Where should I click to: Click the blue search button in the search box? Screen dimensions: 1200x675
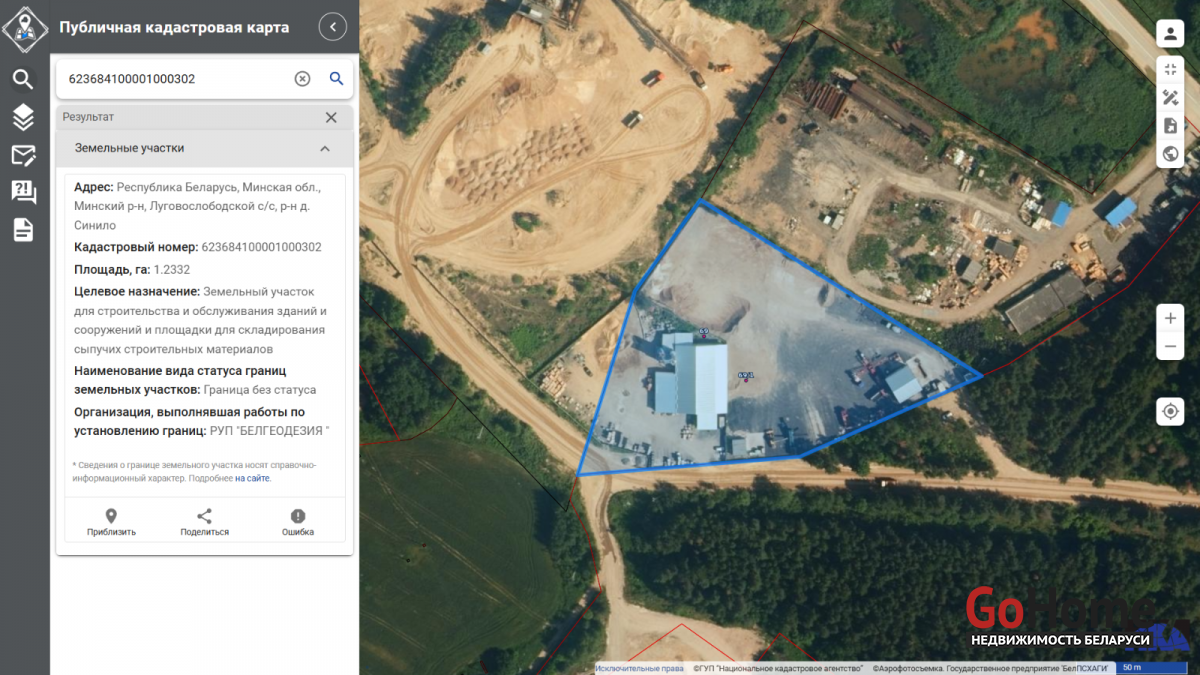[x=336, y=79]
